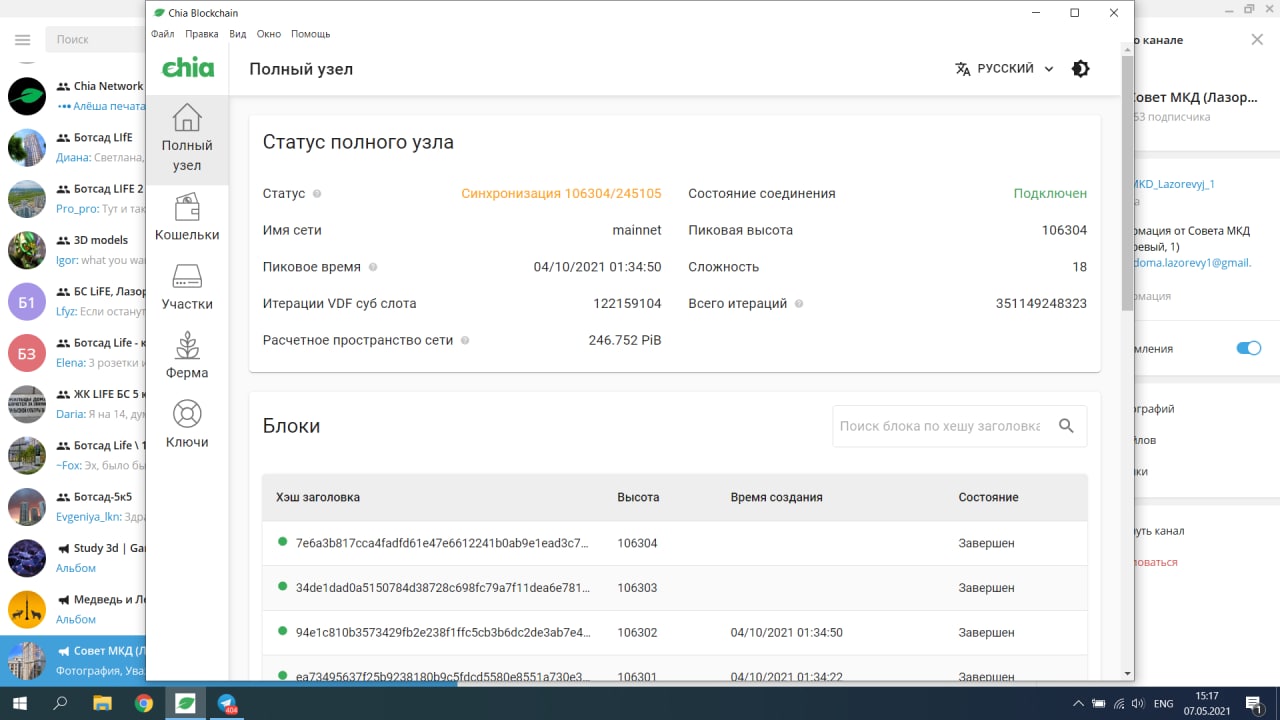Open the Кошельки wallets section

(187, 219)
